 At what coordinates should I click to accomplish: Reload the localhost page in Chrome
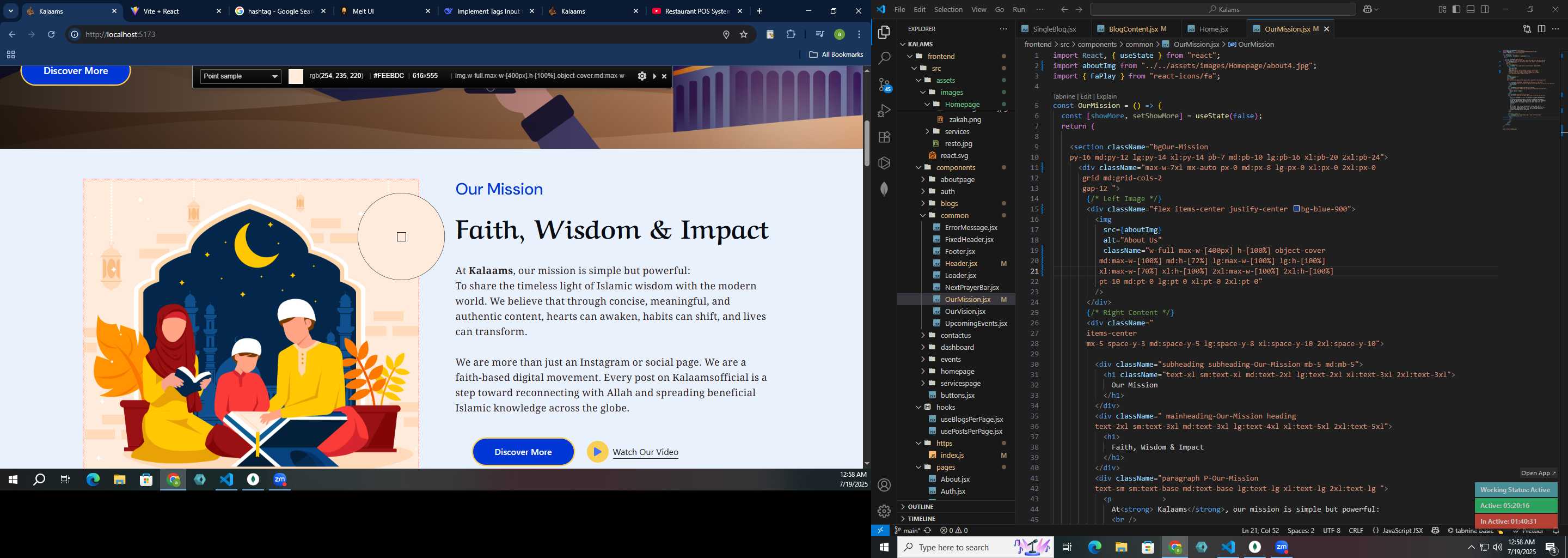tap(51, 35)
